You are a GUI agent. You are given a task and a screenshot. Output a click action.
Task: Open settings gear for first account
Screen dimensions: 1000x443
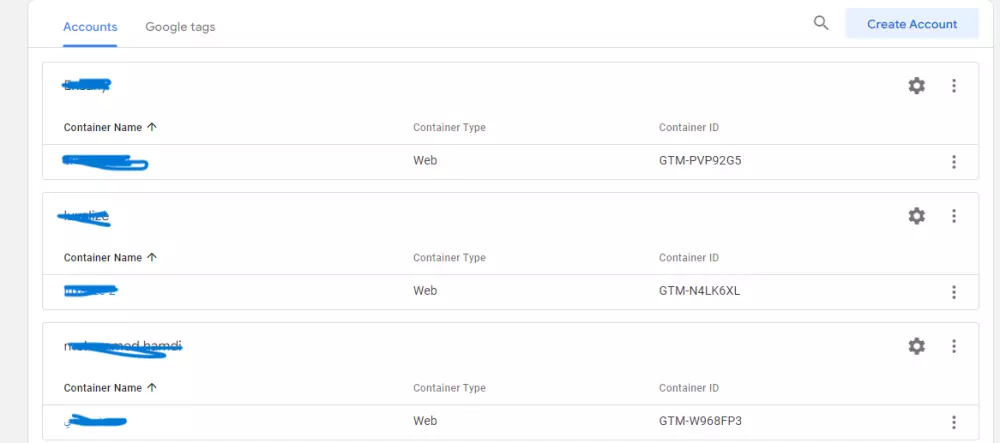pos(916,86)
